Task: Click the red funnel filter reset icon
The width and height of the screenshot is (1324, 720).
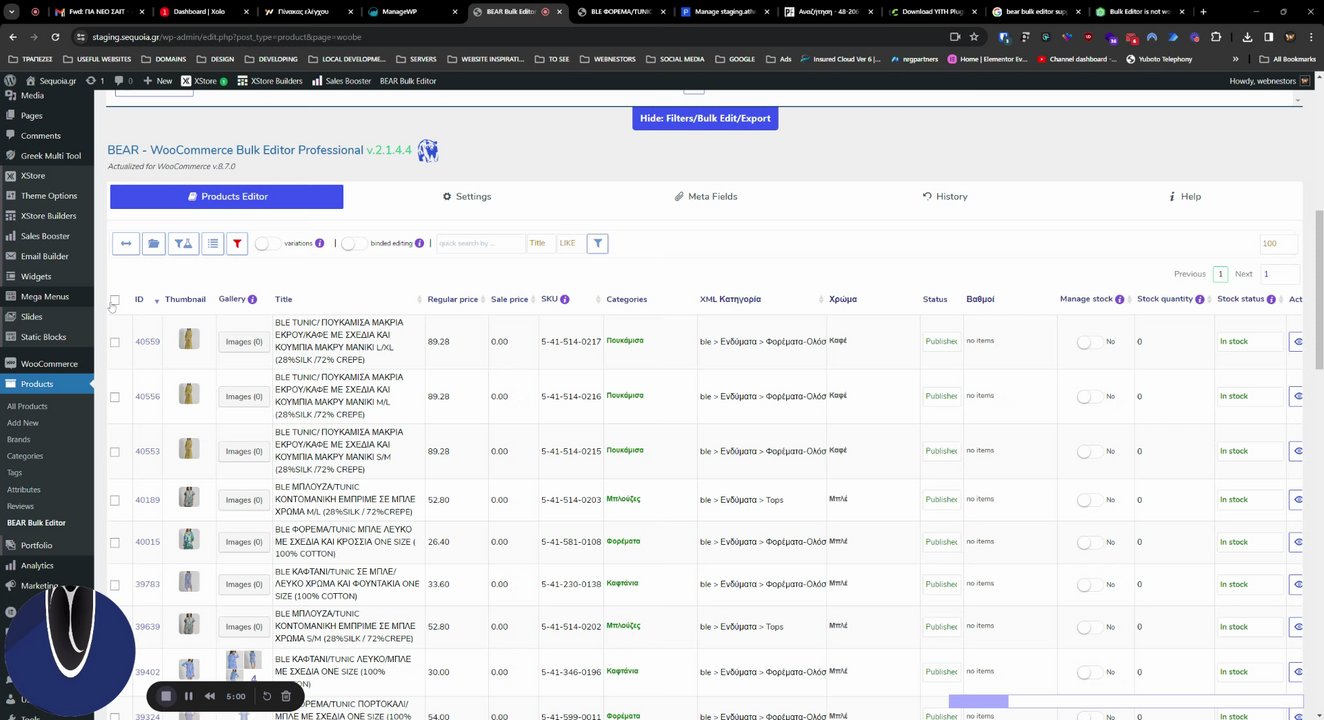Action: (x=237, y=243)
